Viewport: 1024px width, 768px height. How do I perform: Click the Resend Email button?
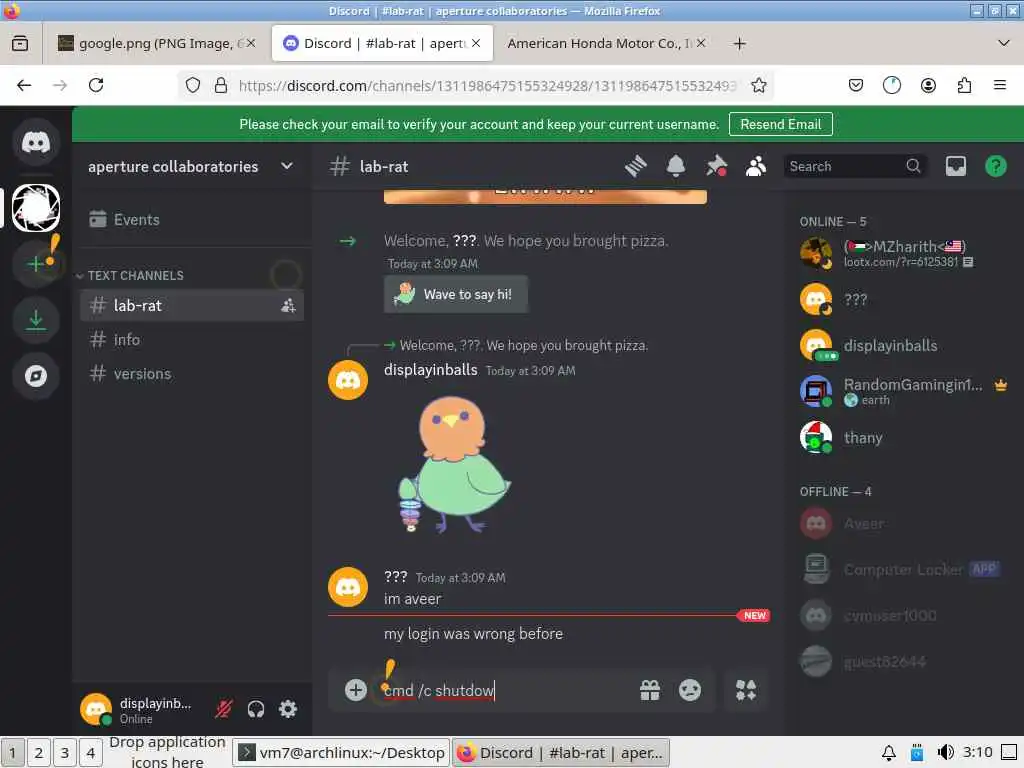pos(780,124)
